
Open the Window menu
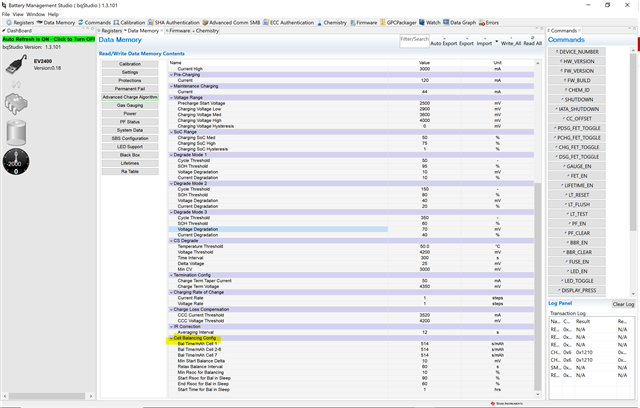(36, 14)
